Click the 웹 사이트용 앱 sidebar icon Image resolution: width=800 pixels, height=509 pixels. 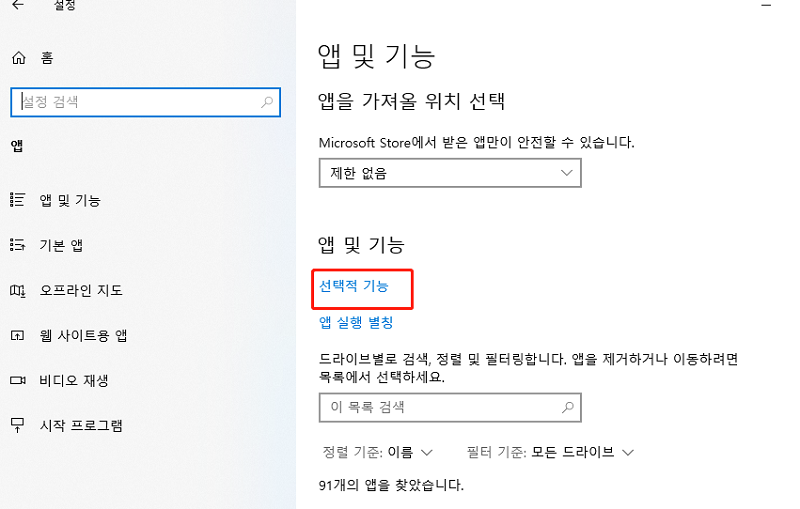click(x=17, y=335)
